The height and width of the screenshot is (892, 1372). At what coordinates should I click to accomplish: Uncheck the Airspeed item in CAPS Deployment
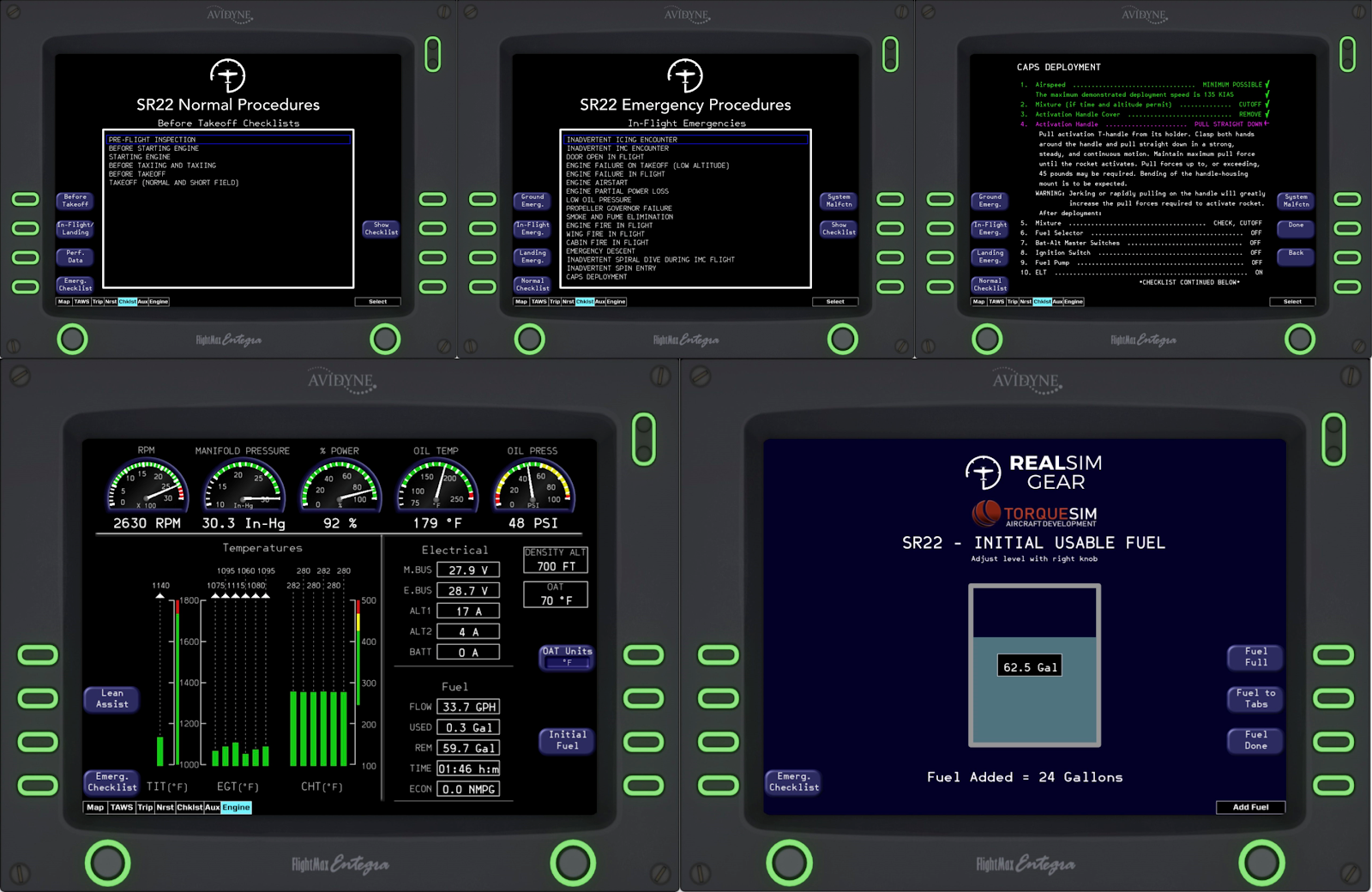click(x=1267, y=85)
